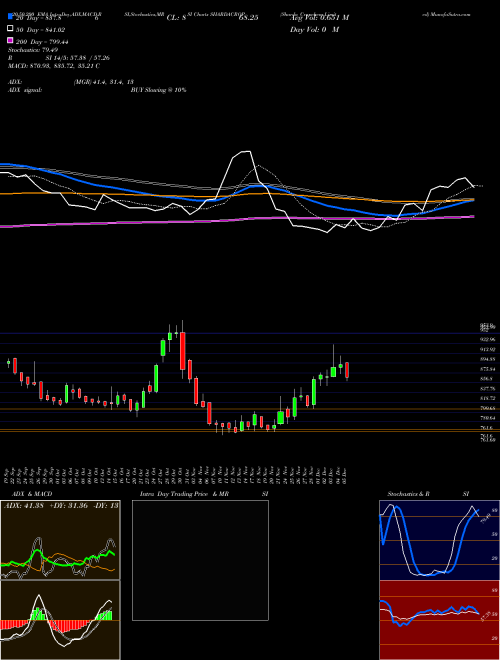Click the 'Stochastics & R' panel title

point(409,494)
